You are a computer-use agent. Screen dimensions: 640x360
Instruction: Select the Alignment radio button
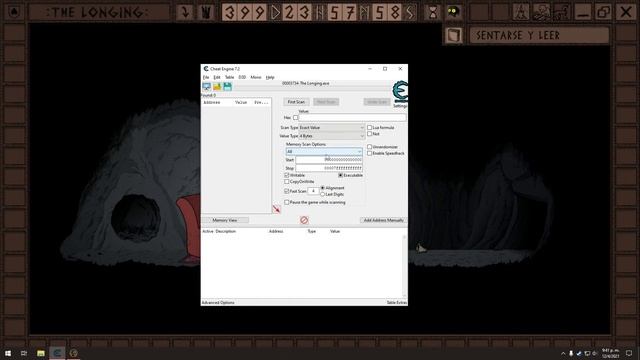322,188
